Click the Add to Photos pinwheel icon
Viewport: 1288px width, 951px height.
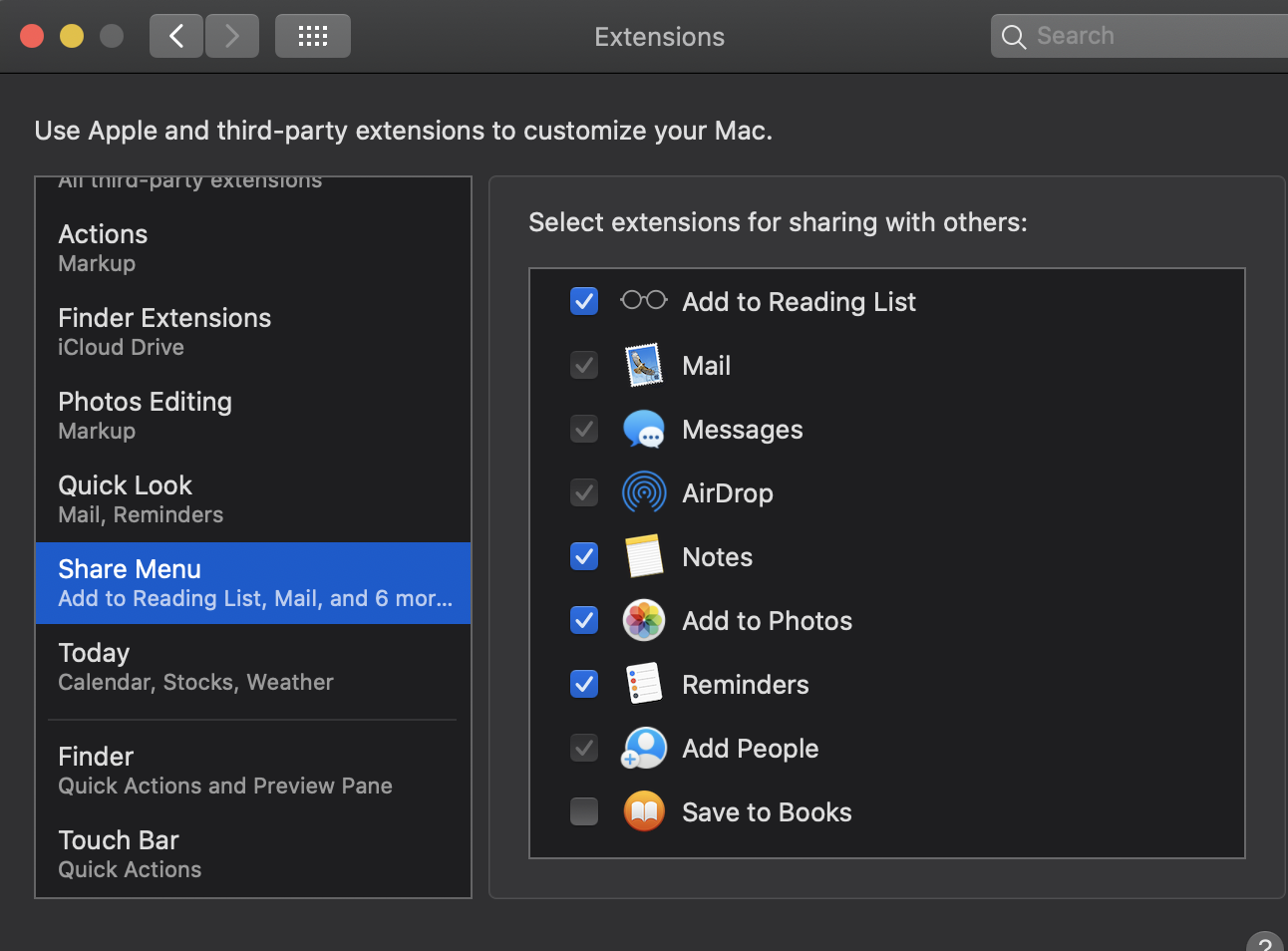(x=644, y=620)
